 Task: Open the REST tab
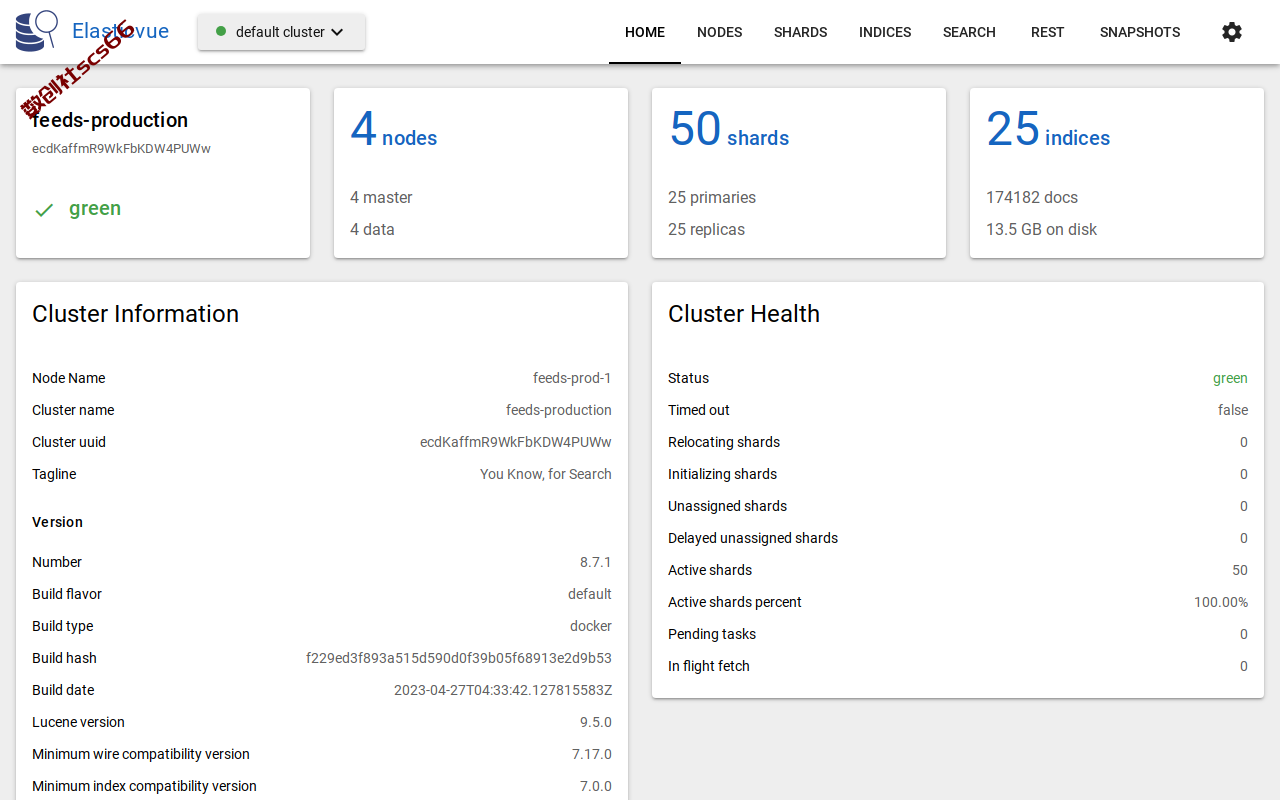pos(1048,32)
